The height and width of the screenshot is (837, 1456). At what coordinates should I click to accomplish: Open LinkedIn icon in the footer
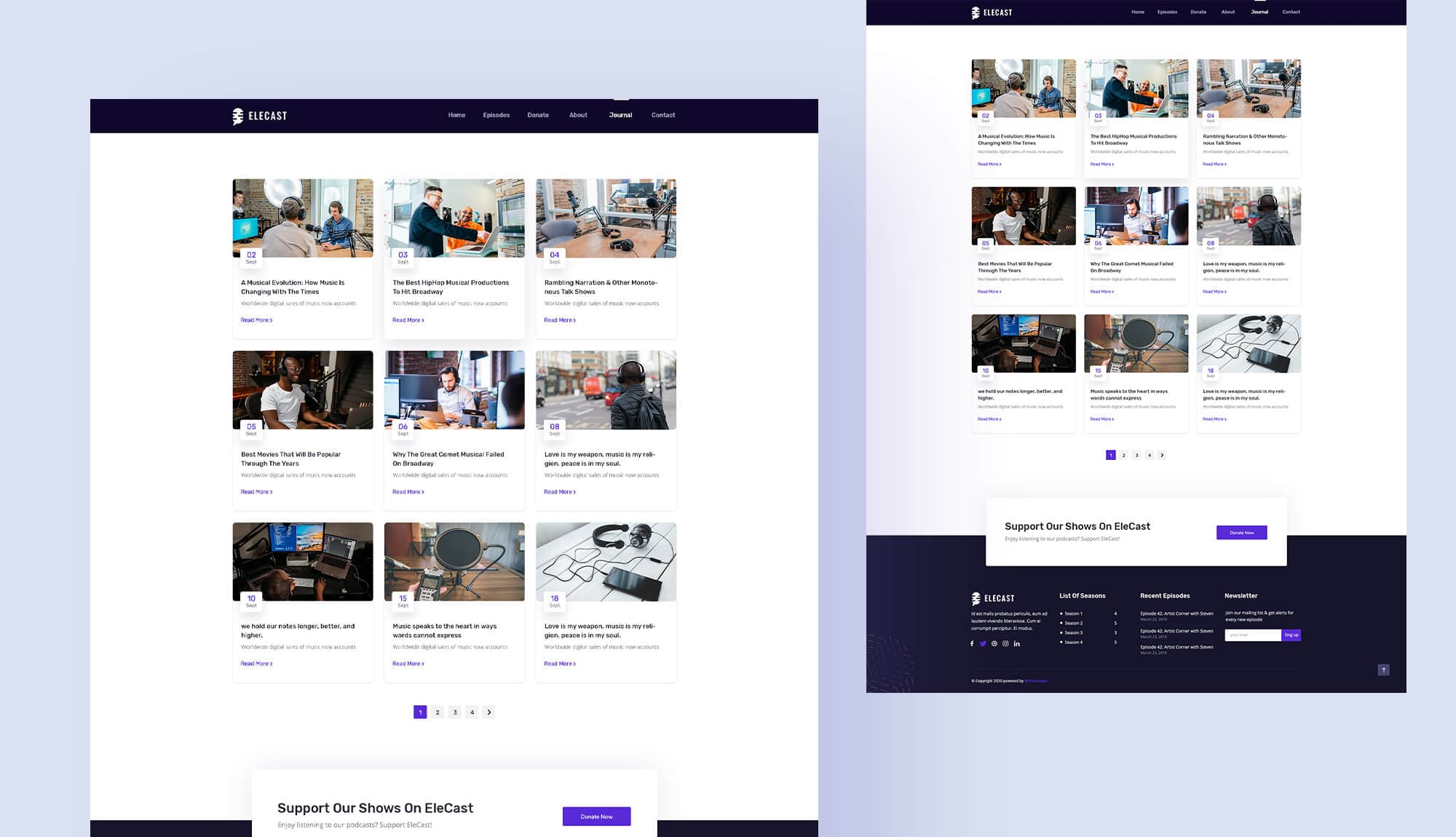tap(1017, 643)
